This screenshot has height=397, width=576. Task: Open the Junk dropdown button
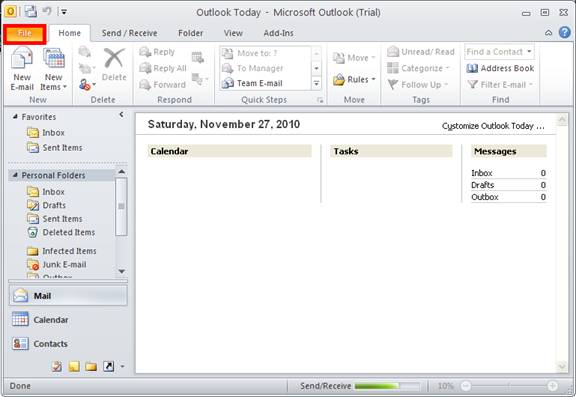pyautogui.click(x=87, y=85)
